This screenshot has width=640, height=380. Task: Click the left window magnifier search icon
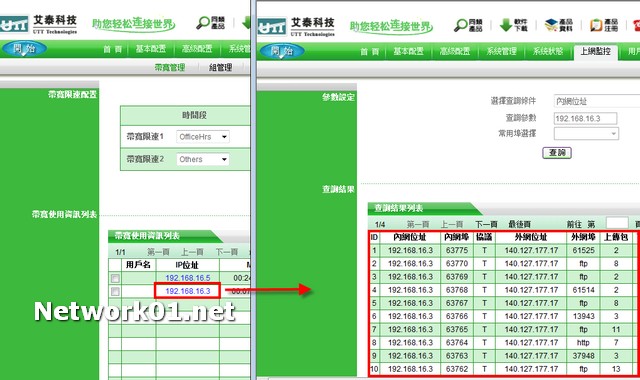(202, 22)
